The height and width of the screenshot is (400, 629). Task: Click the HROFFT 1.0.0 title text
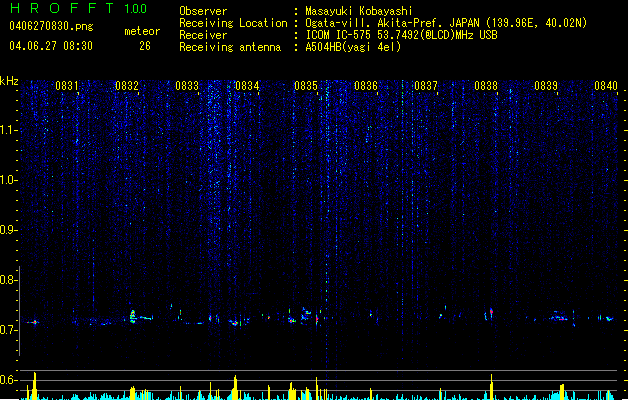tap(79, 8)
